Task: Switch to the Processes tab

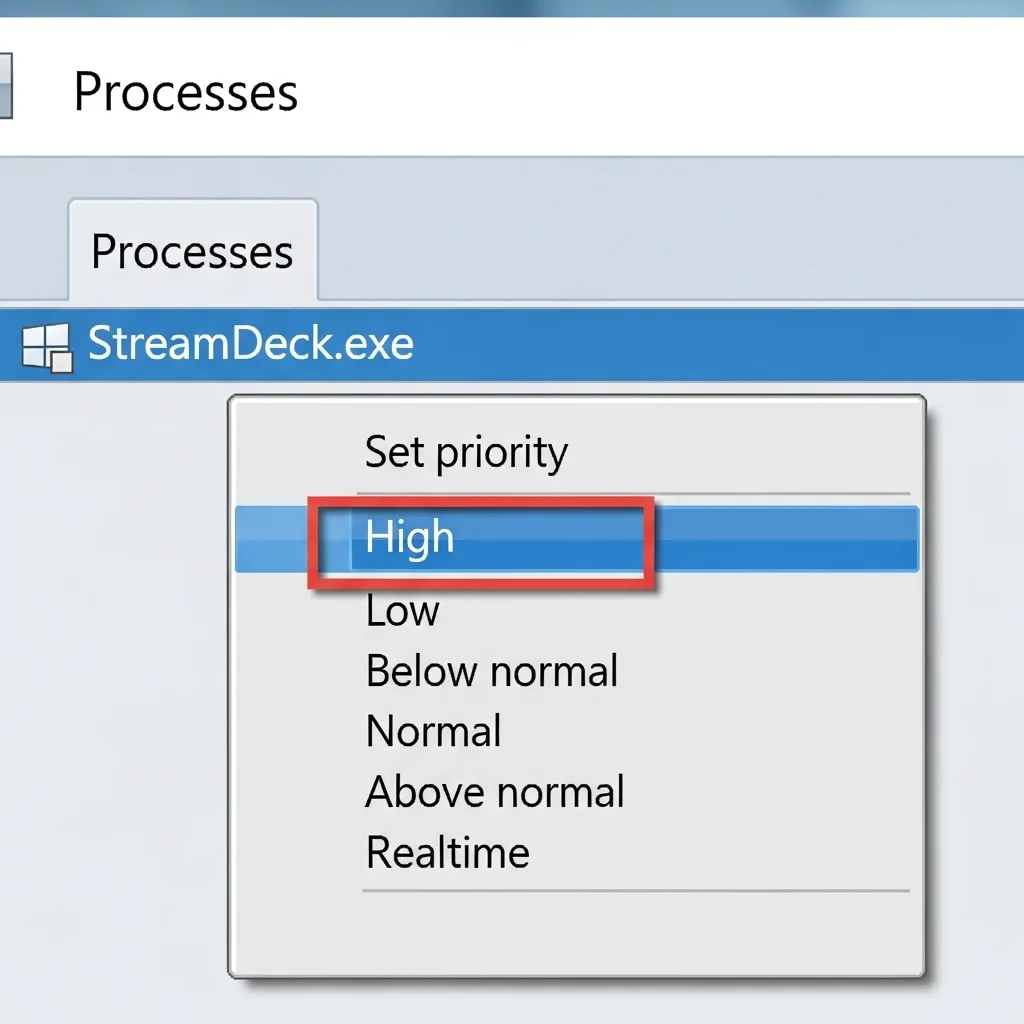Action: [x=193, y=252]
